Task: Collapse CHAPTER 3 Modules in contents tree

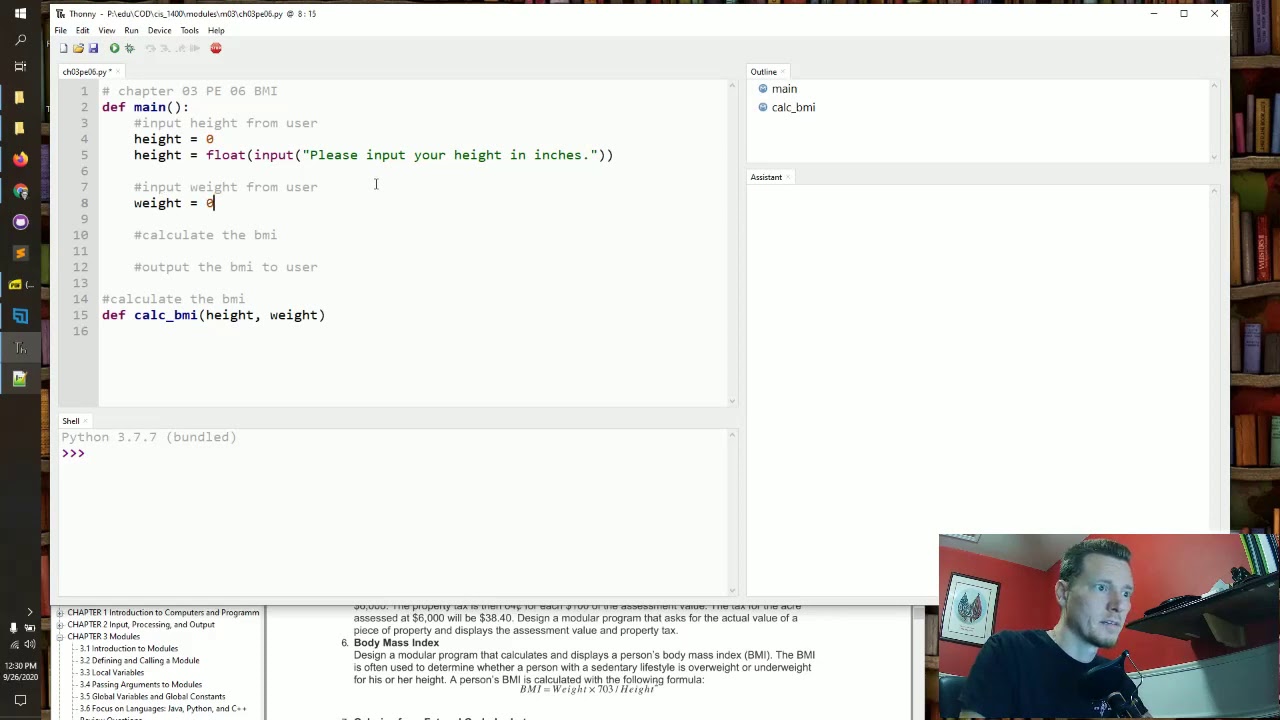Action: tap(60, 637)
